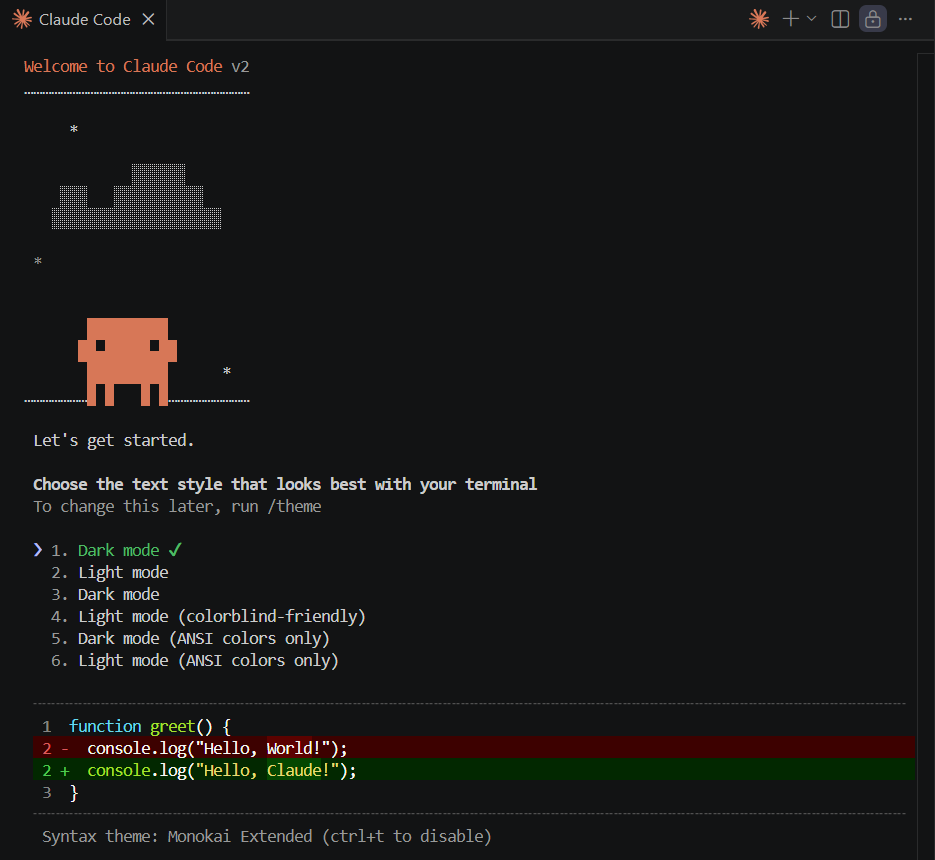Click the Claude icon in the tab title

click(22, 20)
